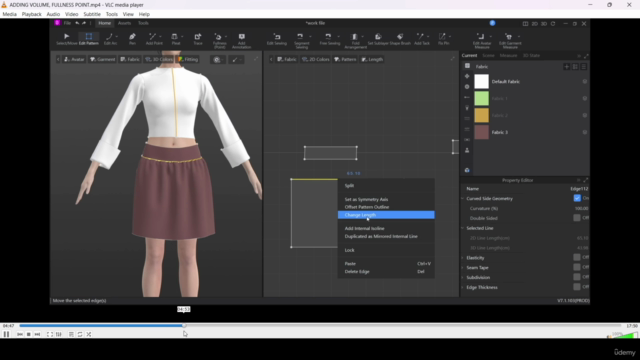Click the Set Sublayer tool

[378, 39]
